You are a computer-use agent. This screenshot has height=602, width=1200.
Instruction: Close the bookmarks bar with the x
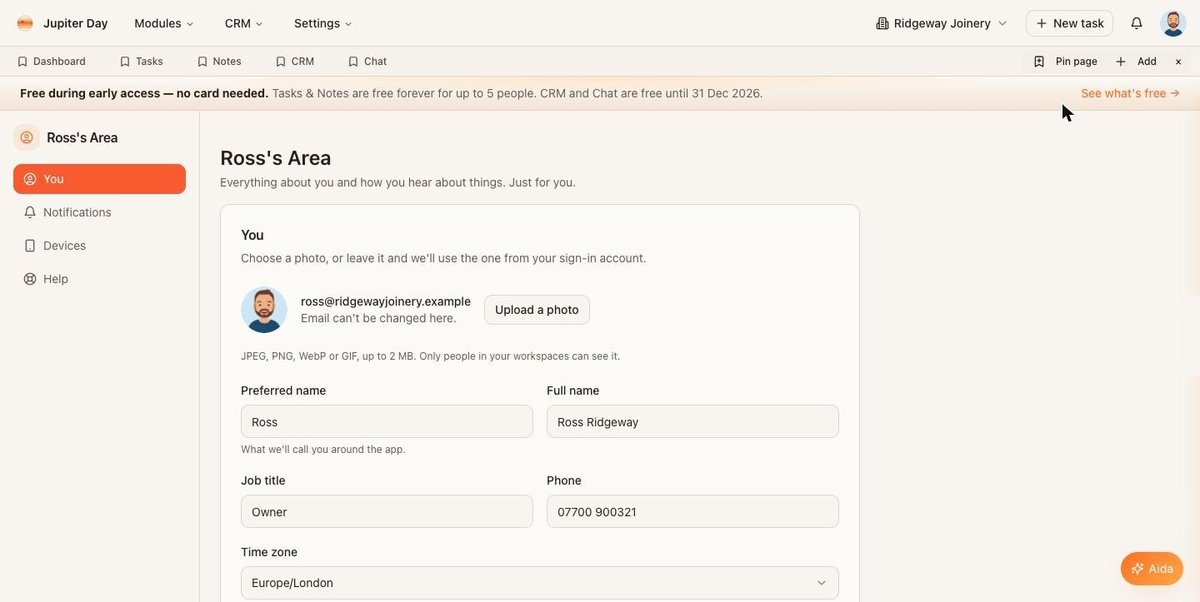1178,61
